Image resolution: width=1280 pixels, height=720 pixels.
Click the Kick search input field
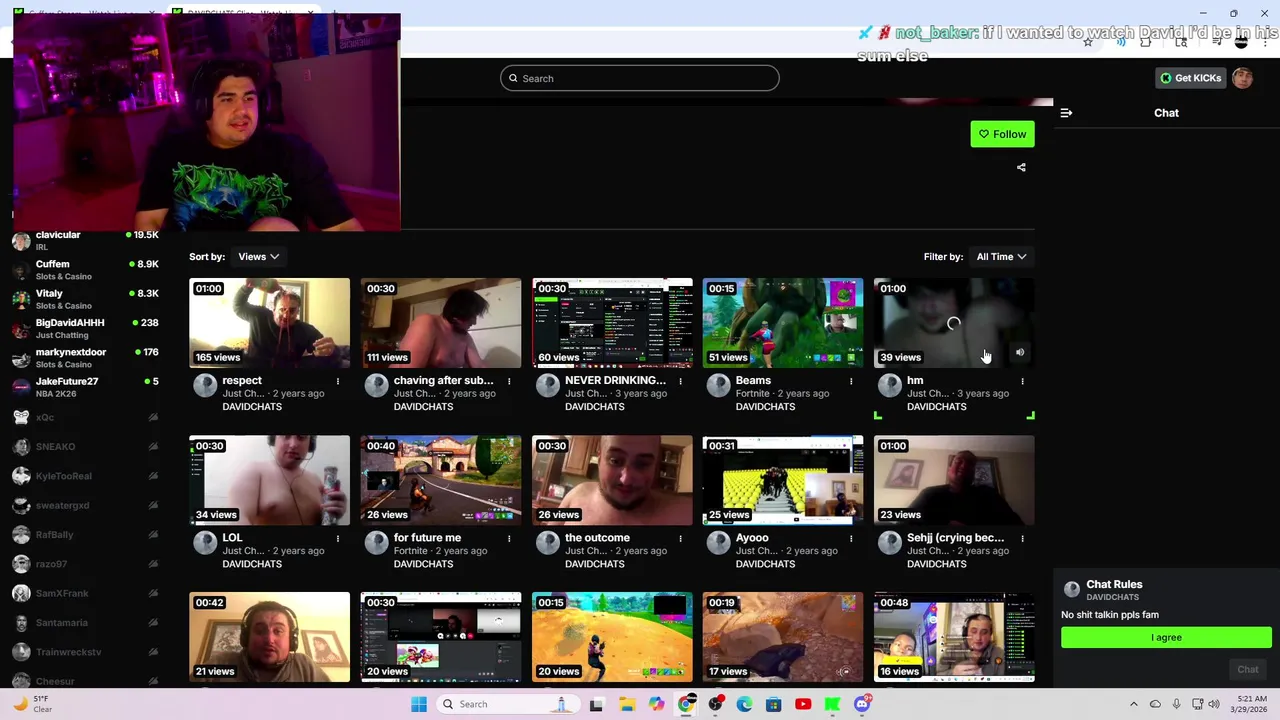pyautogui.click(x=640, y=78)
